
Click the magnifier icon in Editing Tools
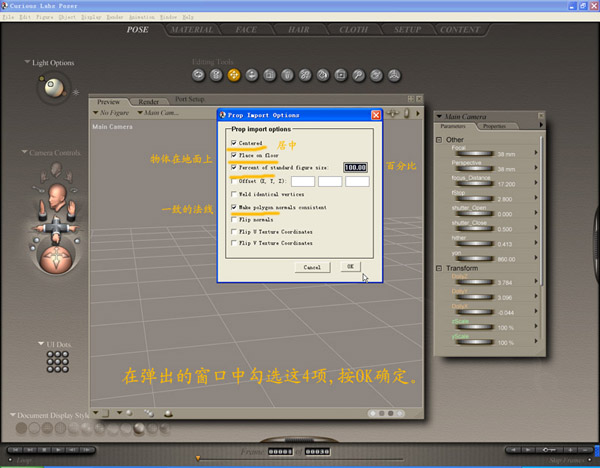(358, 75)
